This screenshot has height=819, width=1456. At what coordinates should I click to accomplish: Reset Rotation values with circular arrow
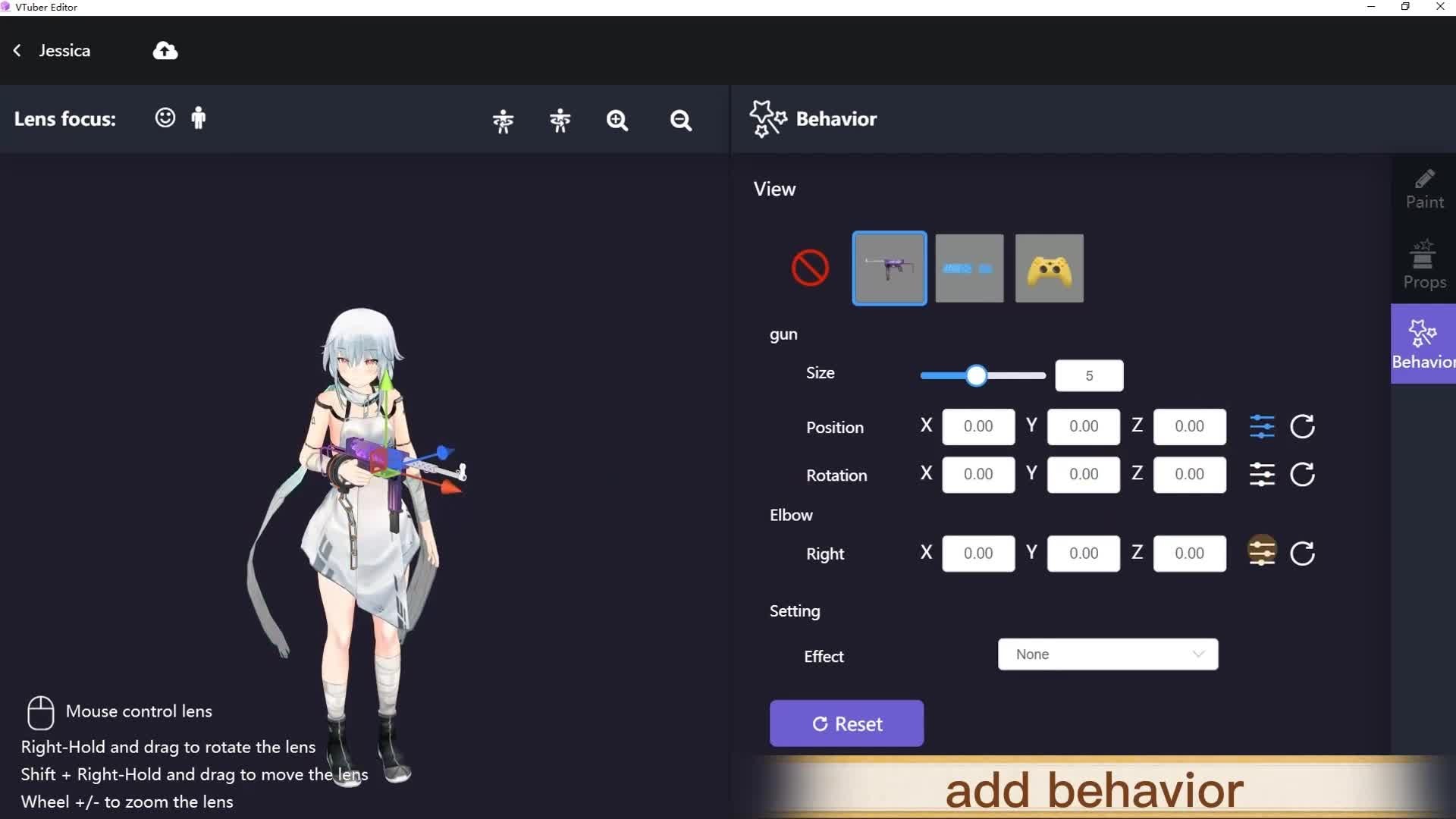(x=1302, y=475)
